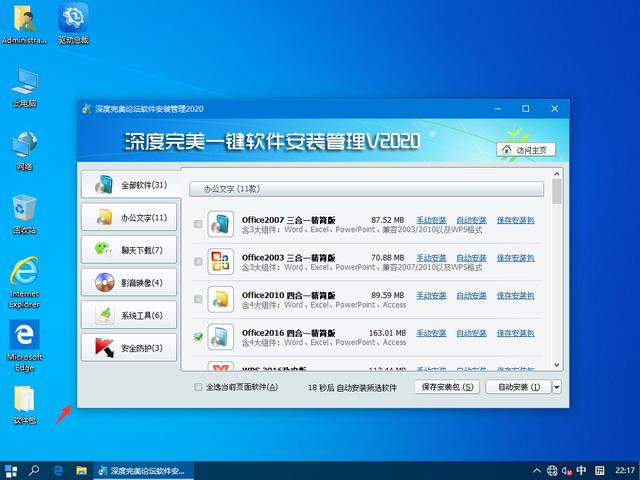Select 安全防护(3) category tab
The width and height of the screenshot is (640, 480).
(129, 348)
